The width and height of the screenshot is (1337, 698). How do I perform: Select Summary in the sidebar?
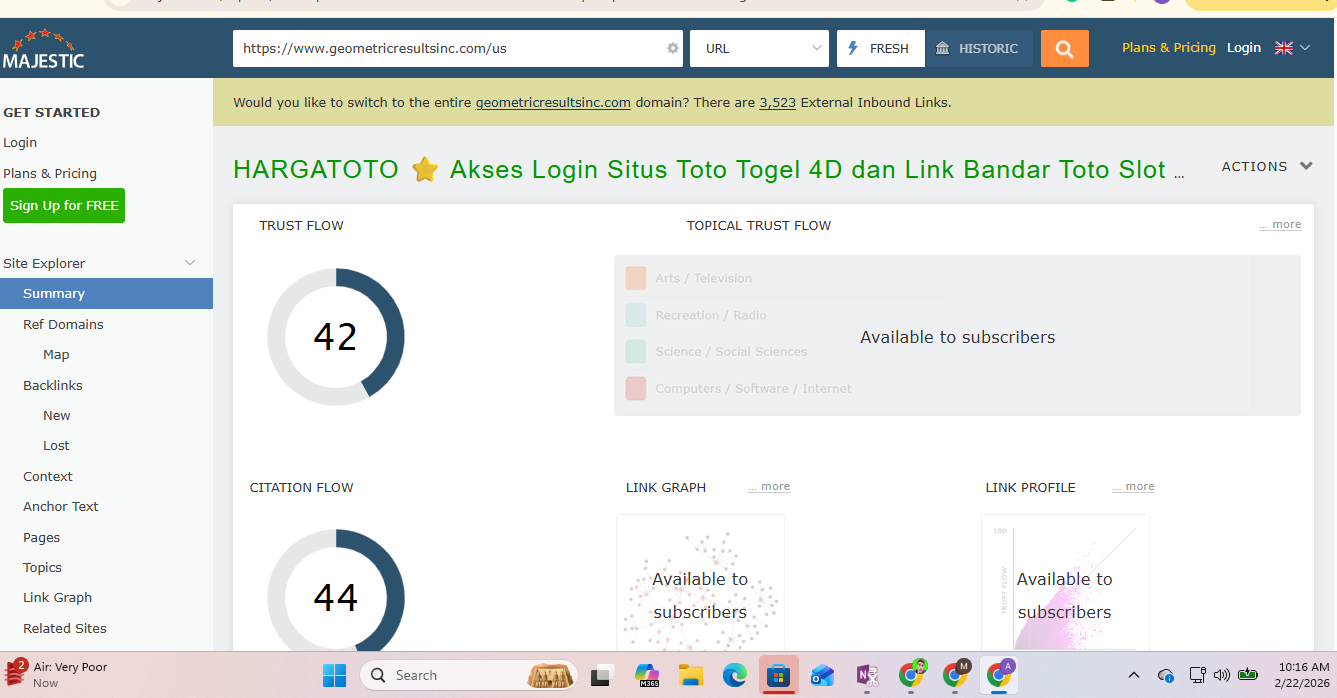pos(106,293)
